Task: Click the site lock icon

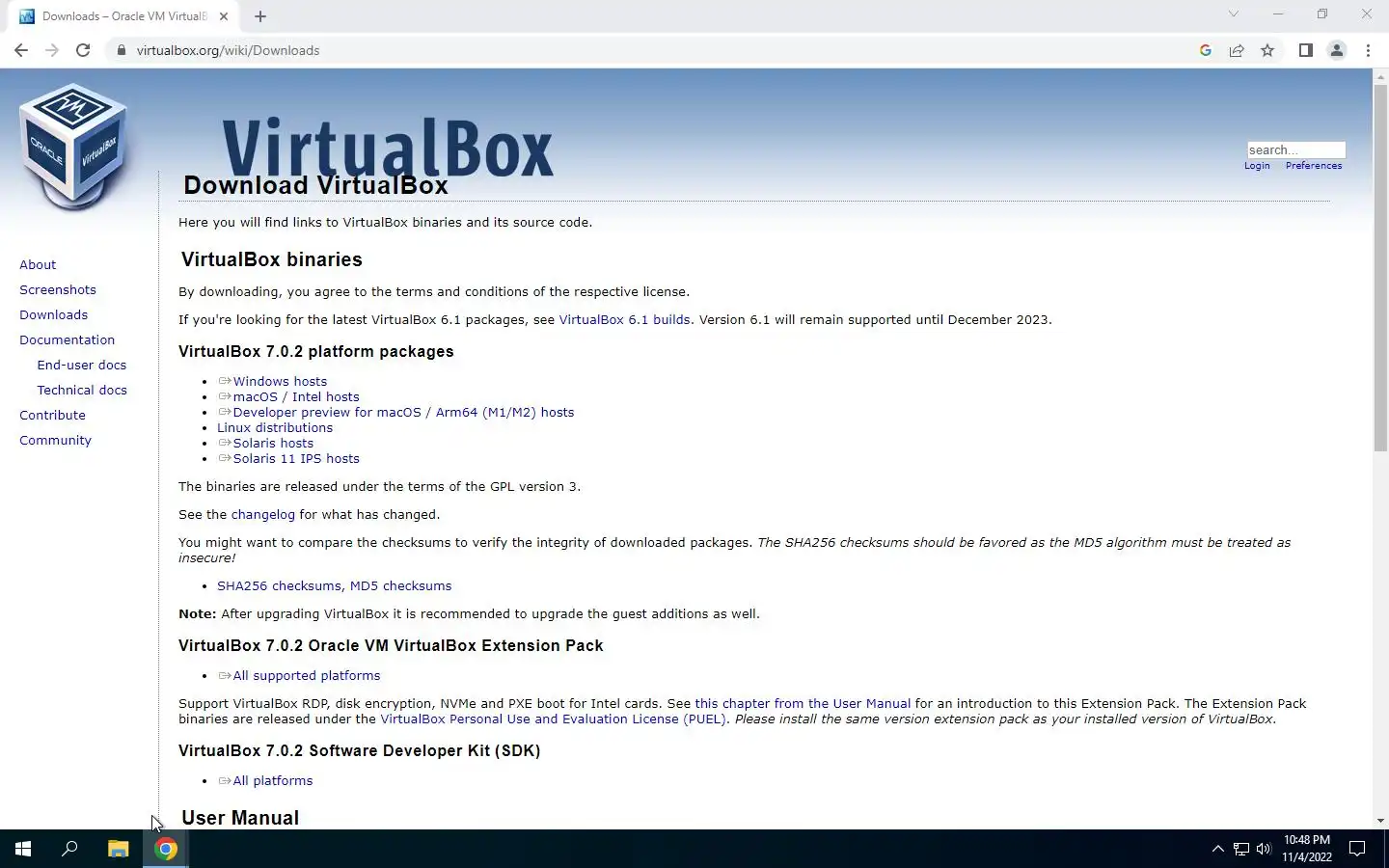Action: 122,50
